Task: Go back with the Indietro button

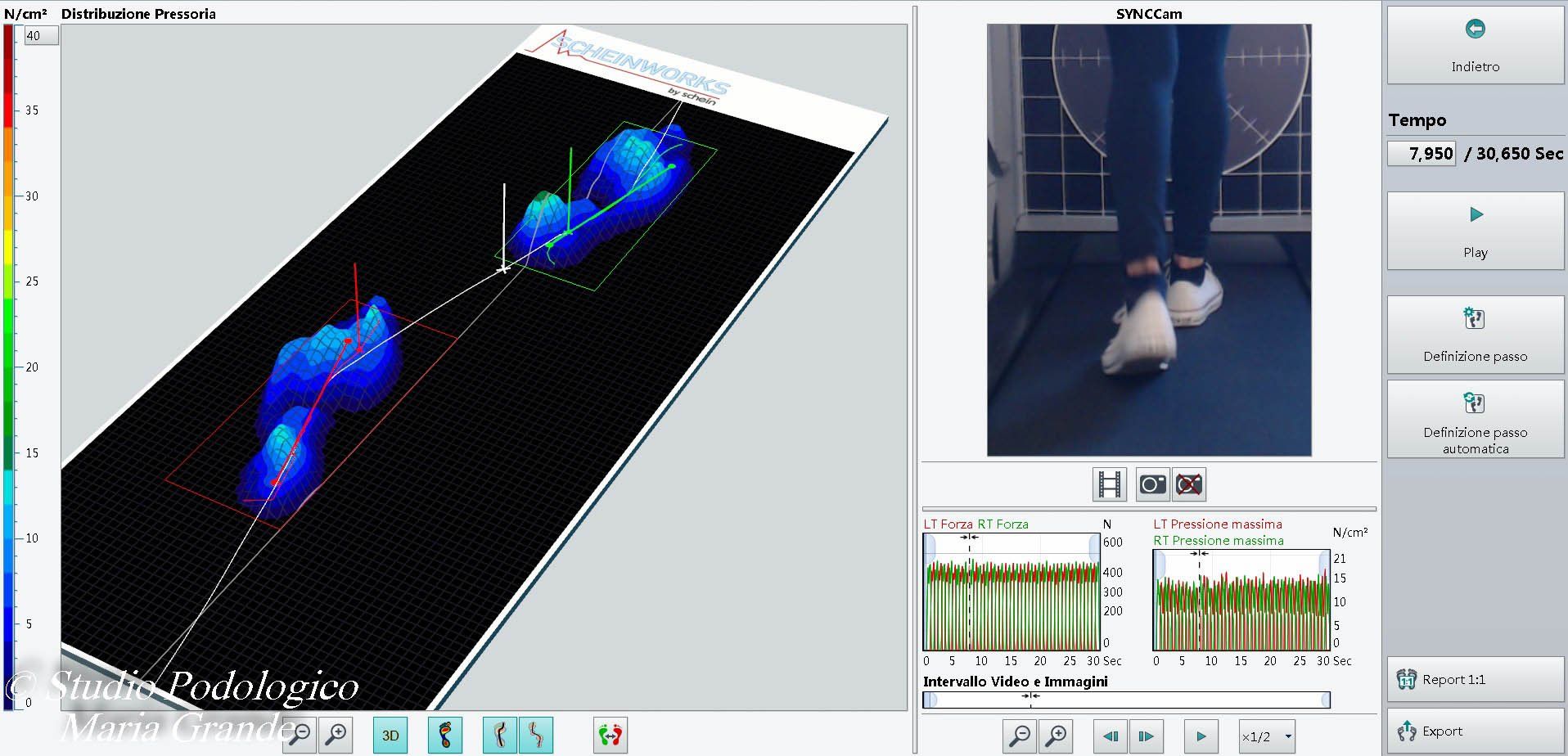Action: tap(1475, 46)
